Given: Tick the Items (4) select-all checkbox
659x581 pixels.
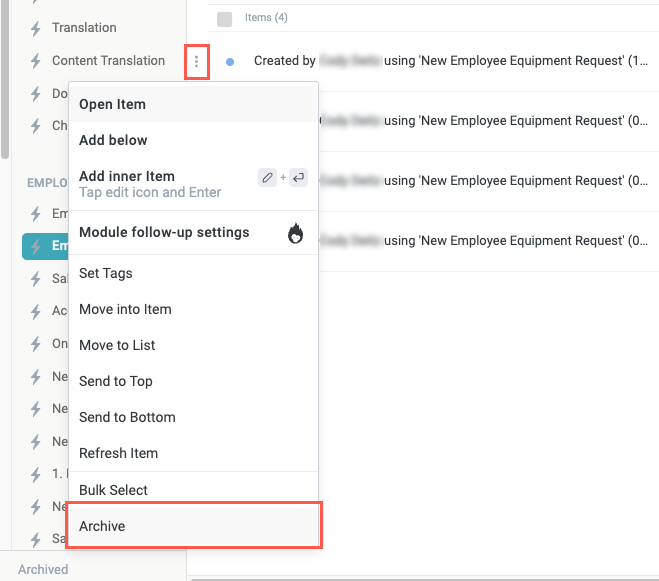Looking at the screenshot, I should pyautogui.click(x=224, y=18).
